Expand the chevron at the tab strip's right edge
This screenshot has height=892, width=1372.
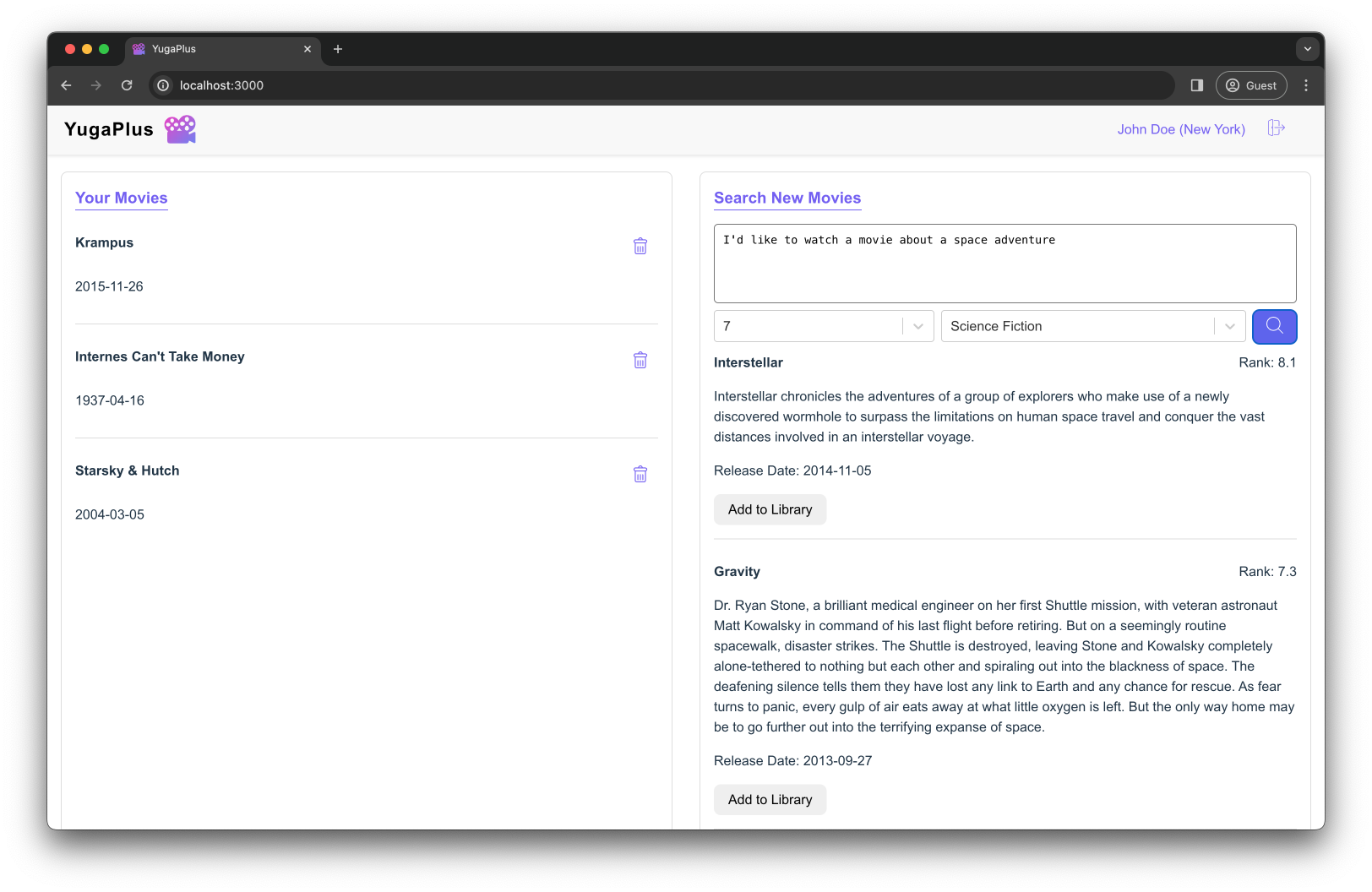pos(1307,49)
